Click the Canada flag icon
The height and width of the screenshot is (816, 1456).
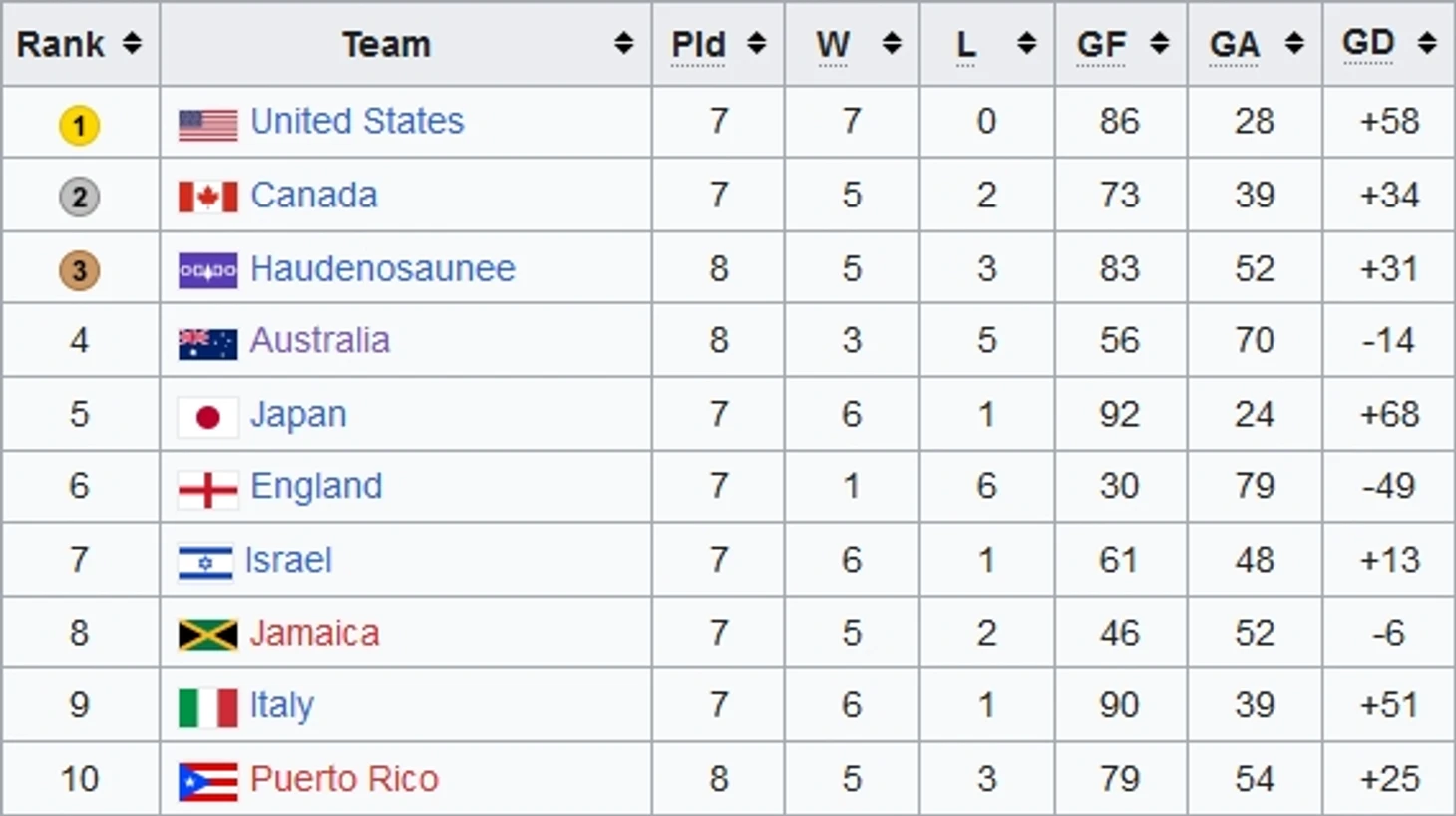pyautogui.click(x=207, y=197)
